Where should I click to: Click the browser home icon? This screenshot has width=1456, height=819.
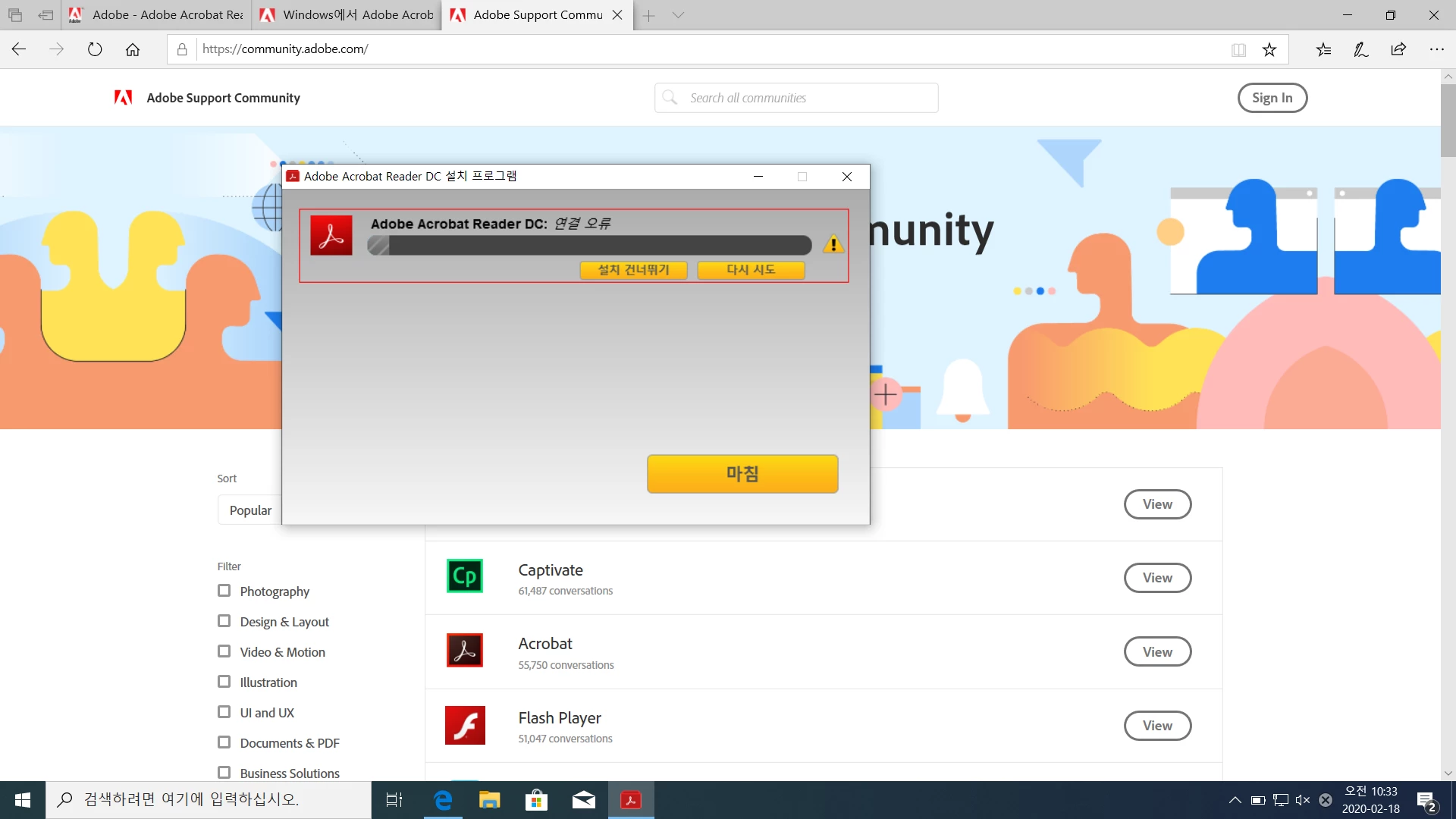point(133,49)
